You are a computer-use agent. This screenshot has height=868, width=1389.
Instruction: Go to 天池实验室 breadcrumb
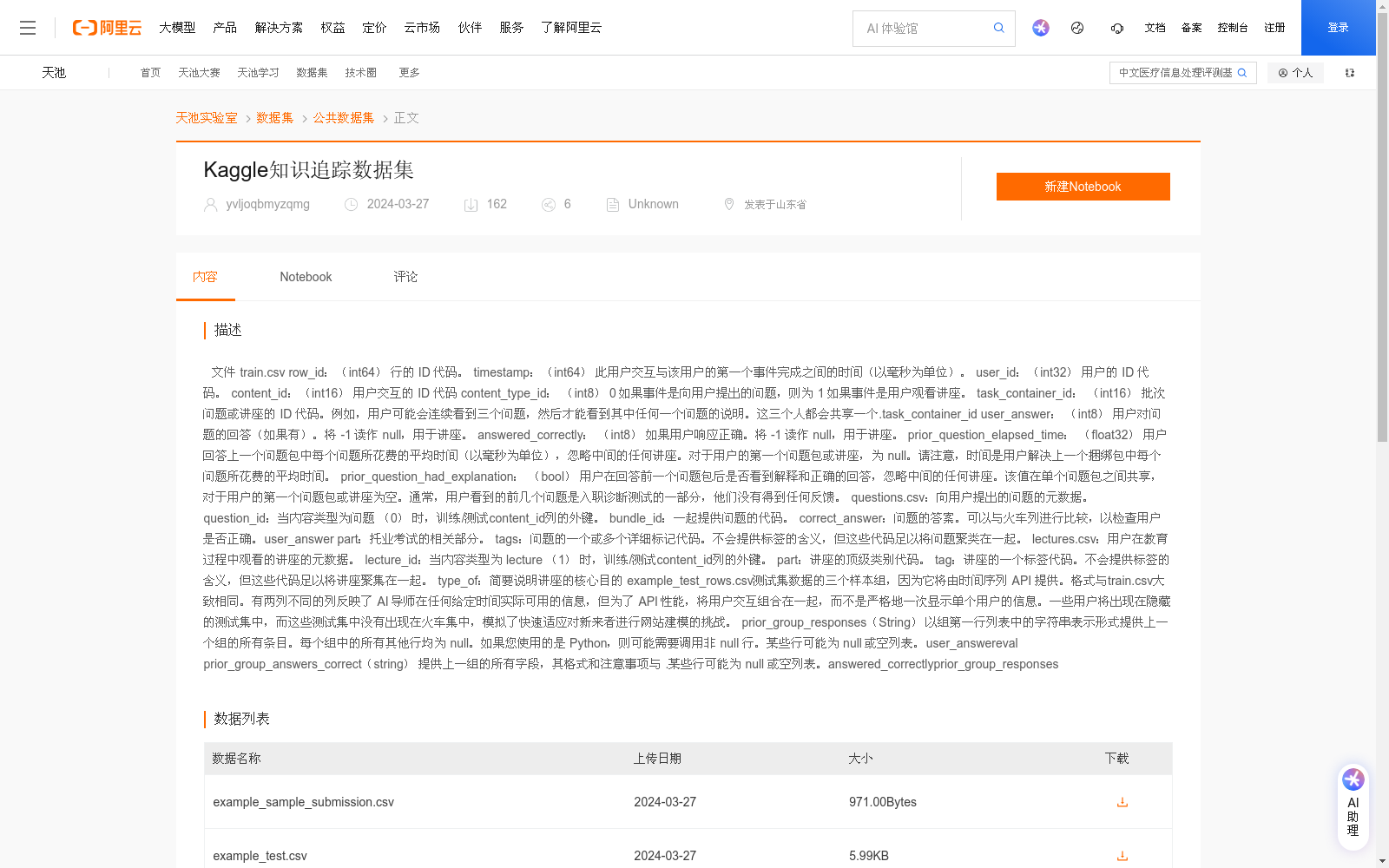click(x=207, y=118)
